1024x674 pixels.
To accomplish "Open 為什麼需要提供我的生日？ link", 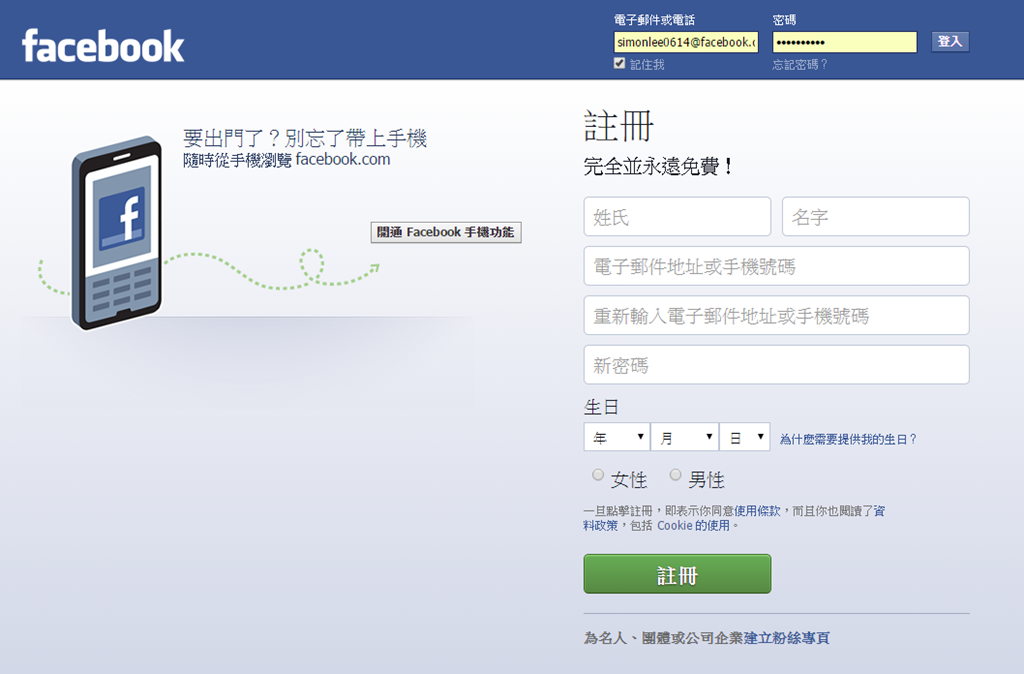I will pos(848,439).
